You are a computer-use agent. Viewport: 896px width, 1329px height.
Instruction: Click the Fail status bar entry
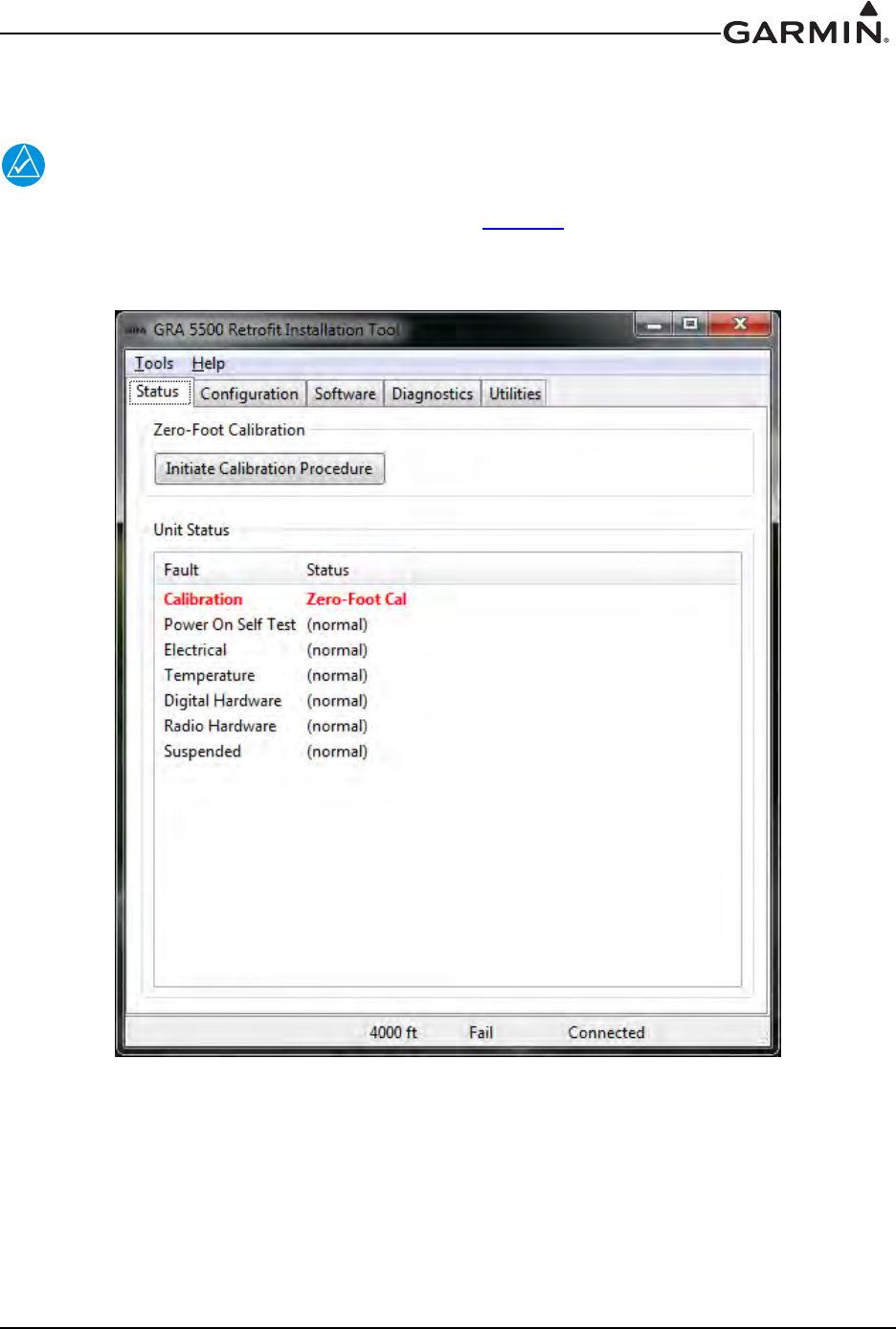481,1032
